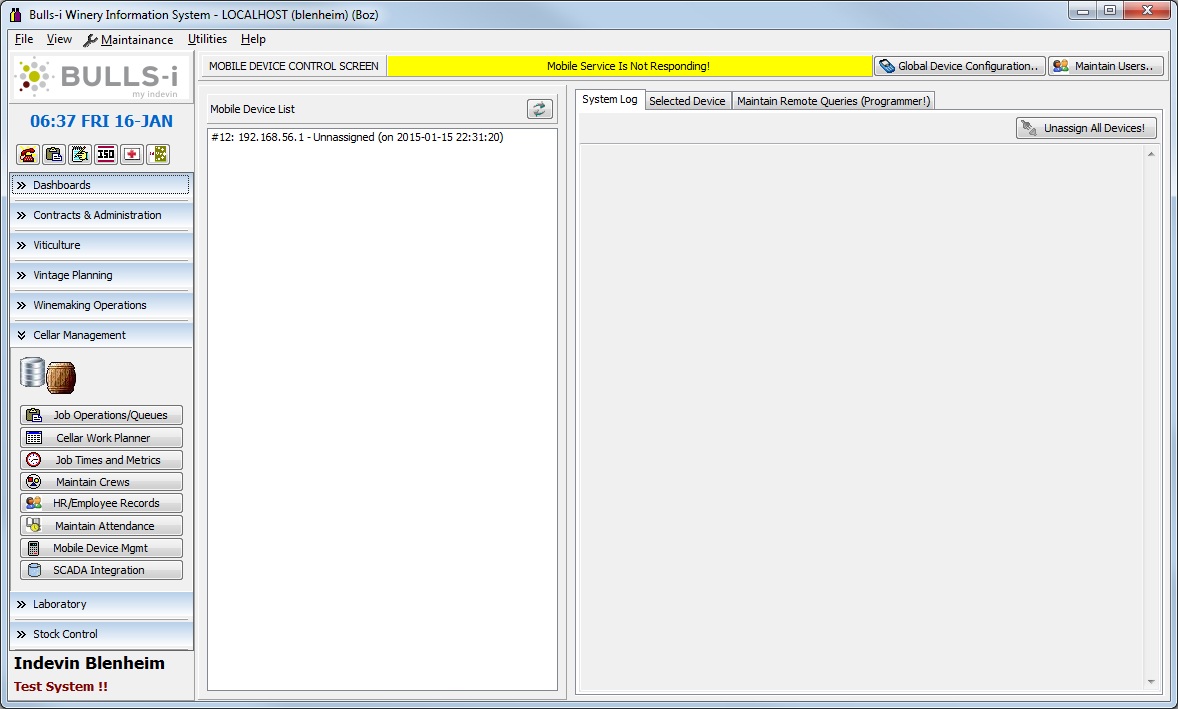This screenshot has width=1178, height=709.
Task: Click the 'Mobile Service Is Not Responding!' banner
Action: [629, 66]
